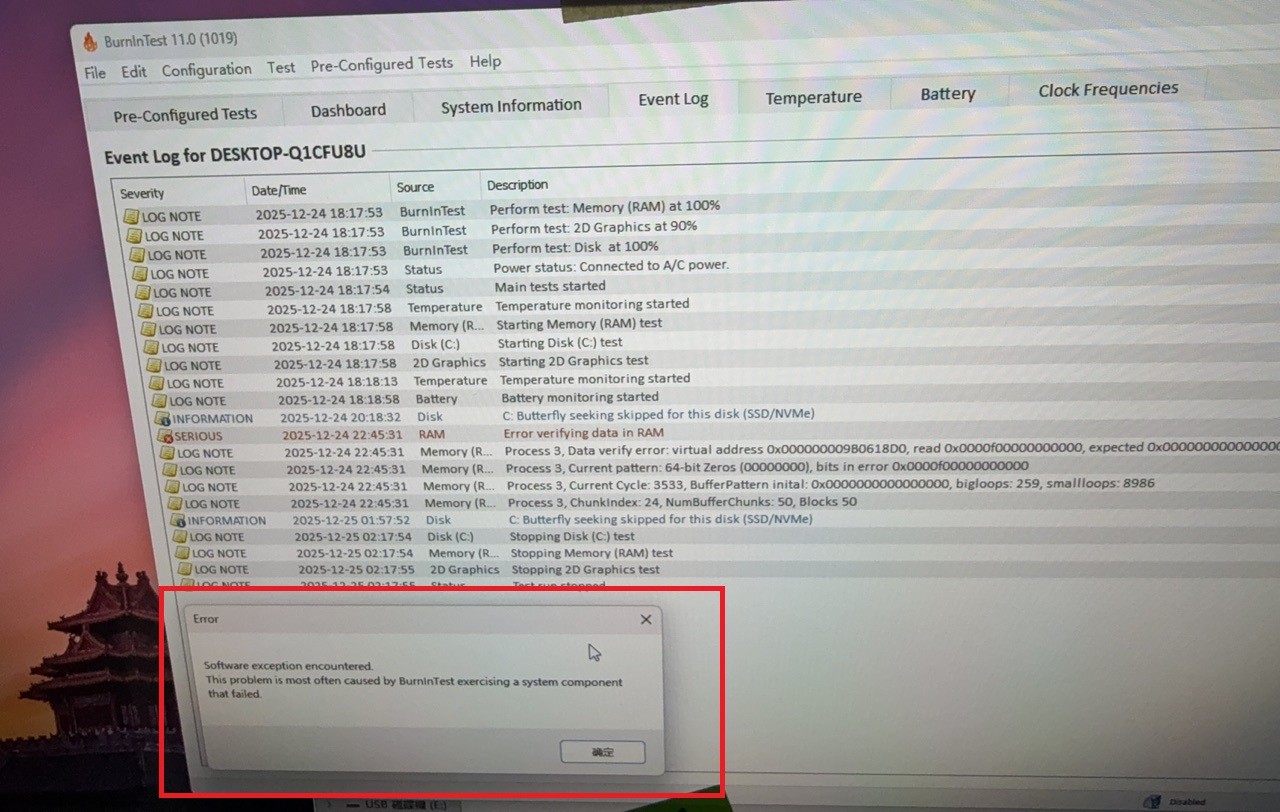
Task: Select the "Error verifying data in RAM" description
Action: pos(584,433)
